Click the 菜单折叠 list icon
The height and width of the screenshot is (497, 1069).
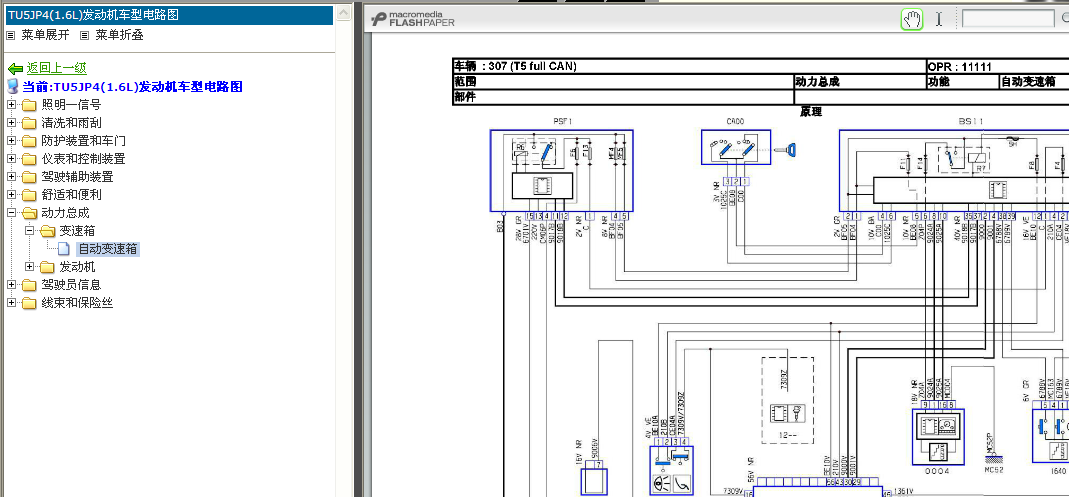point(85,35)
